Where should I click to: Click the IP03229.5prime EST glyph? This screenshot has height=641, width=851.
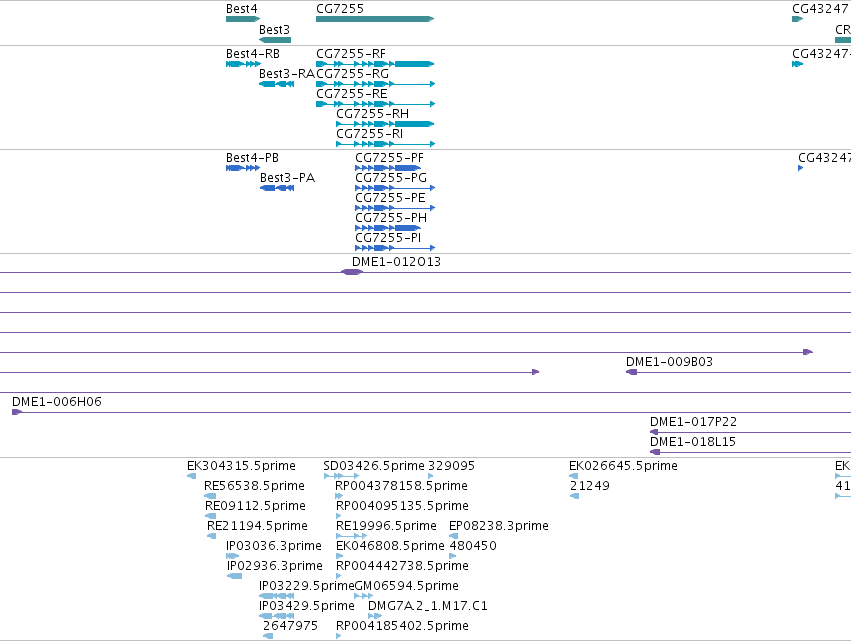click(276, 596)
